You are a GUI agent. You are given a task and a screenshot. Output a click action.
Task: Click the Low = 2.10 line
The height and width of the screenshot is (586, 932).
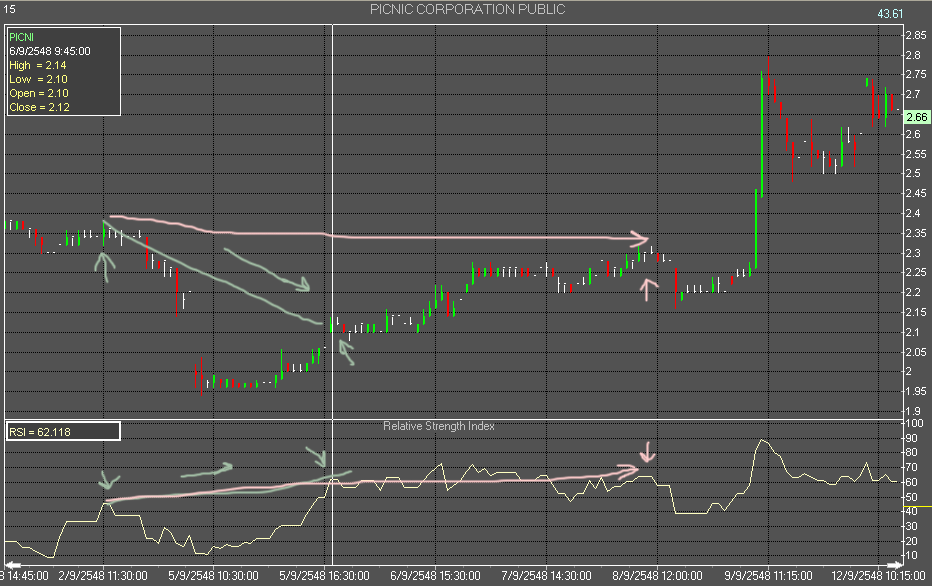(x=38, y=79)
